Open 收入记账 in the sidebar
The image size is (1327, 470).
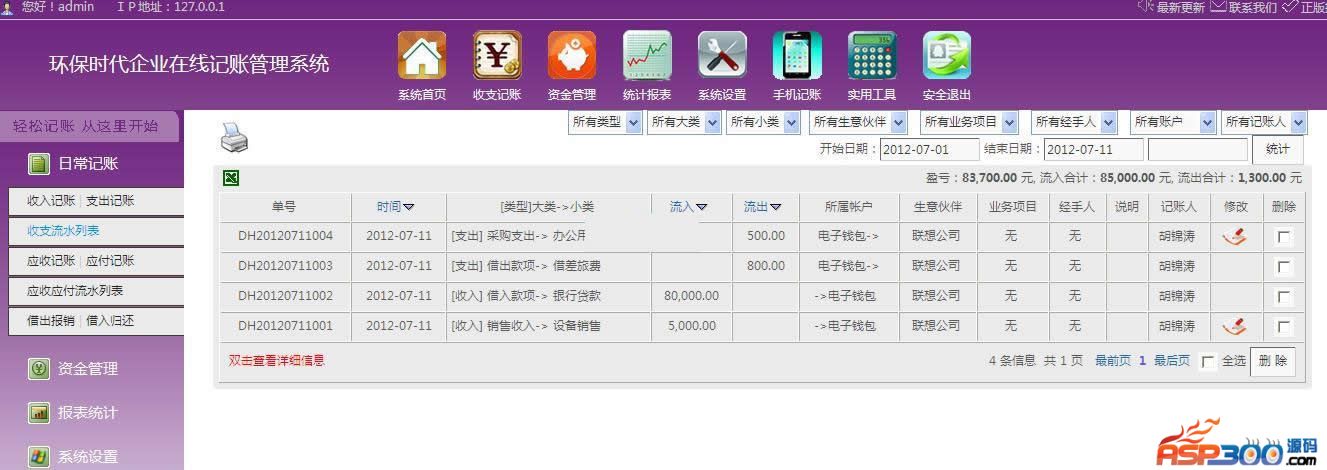click(51, 200)
